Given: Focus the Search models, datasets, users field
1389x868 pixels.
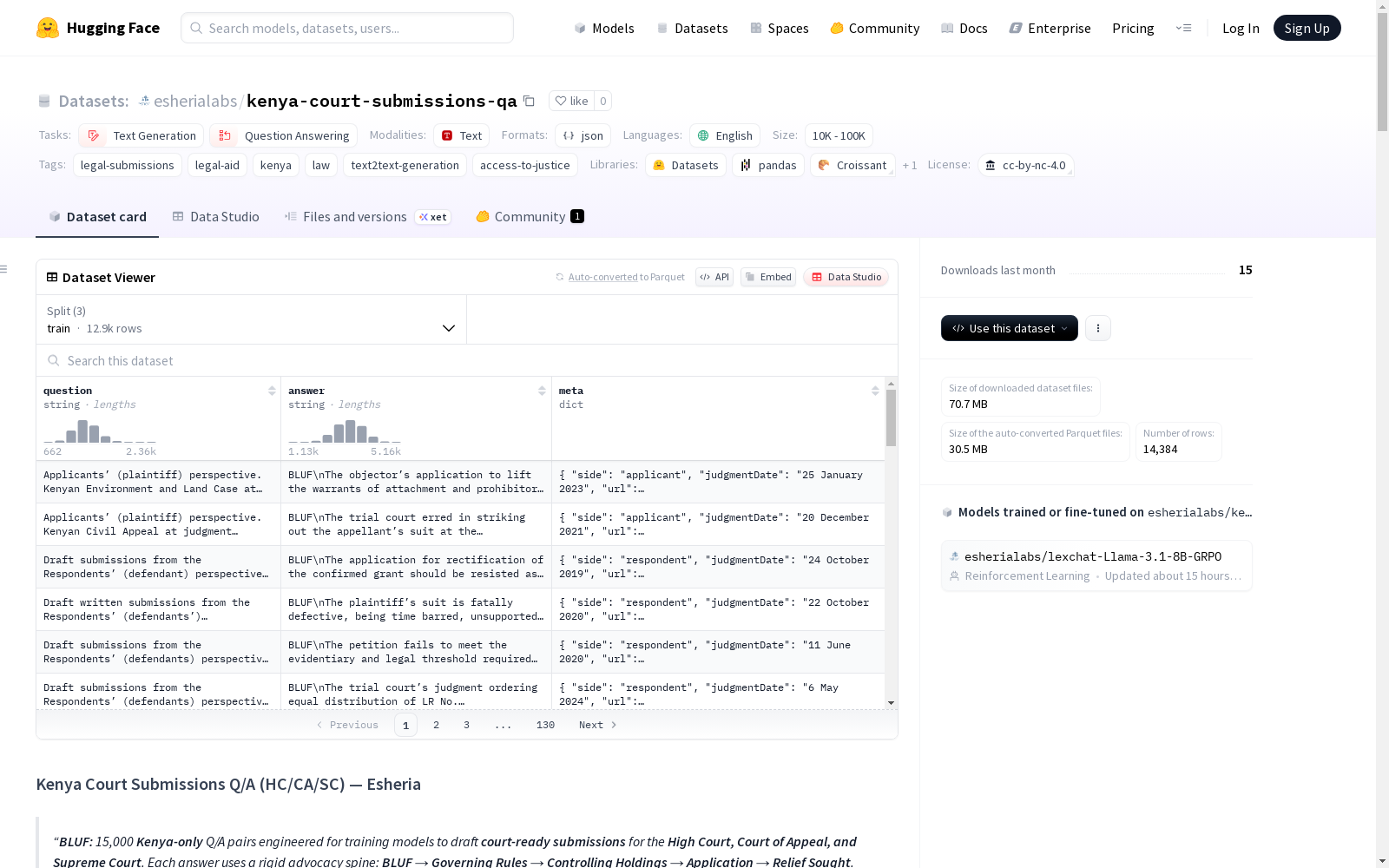Looking at the screenshot, I should 347,28.
